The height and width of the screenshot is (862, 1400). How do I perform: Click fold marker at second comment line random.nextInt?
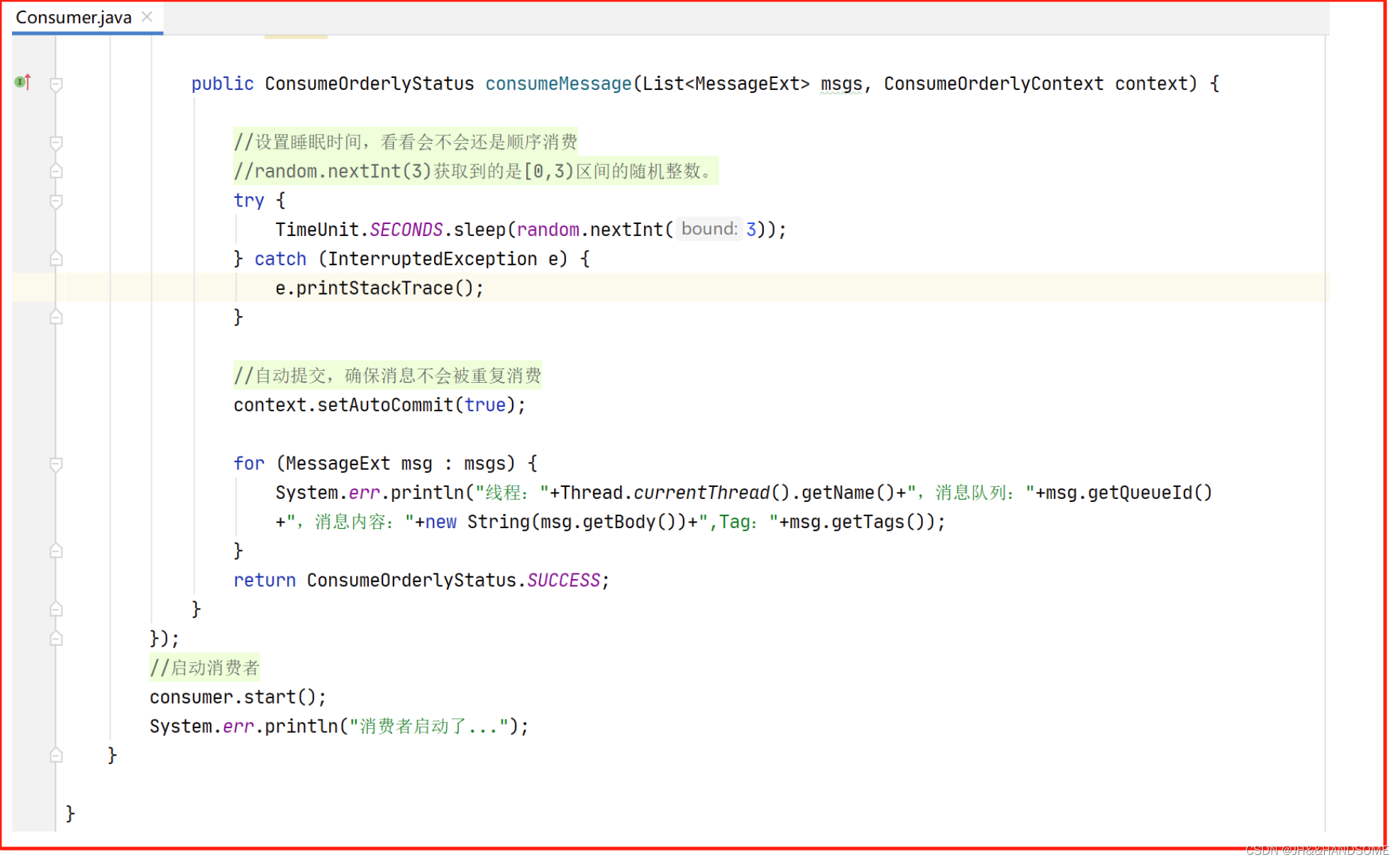[x=56, y=172]
